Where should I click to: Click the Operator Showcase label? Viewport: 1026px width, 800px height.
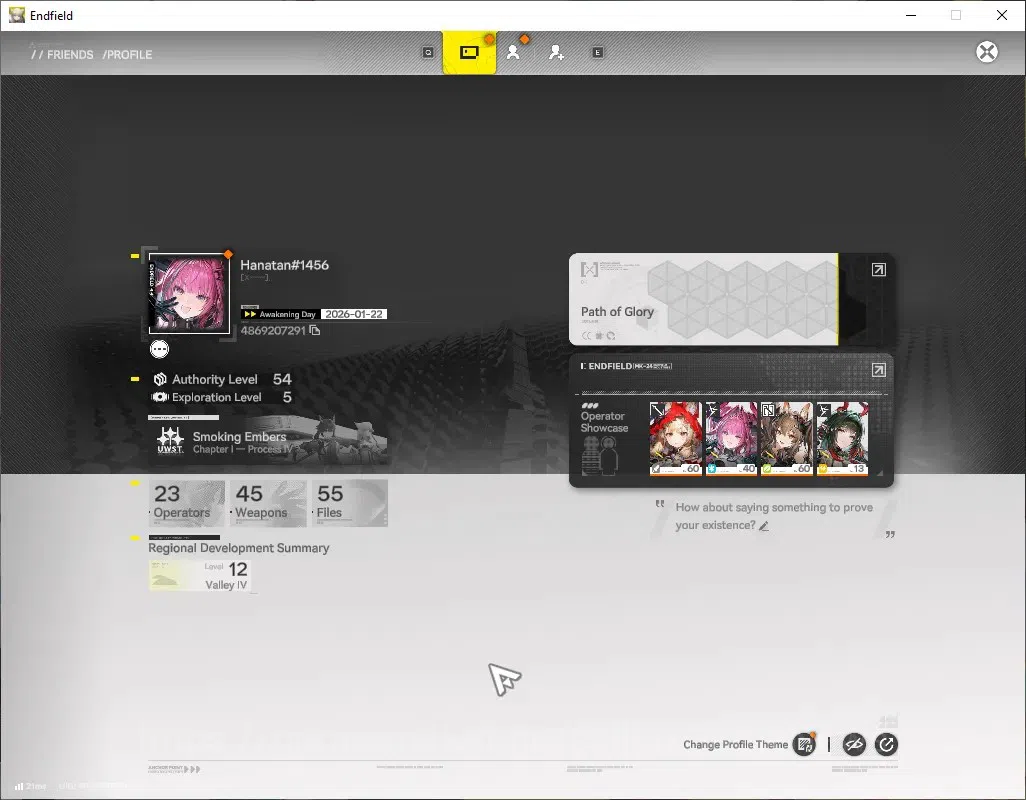[x=604, y=422]
